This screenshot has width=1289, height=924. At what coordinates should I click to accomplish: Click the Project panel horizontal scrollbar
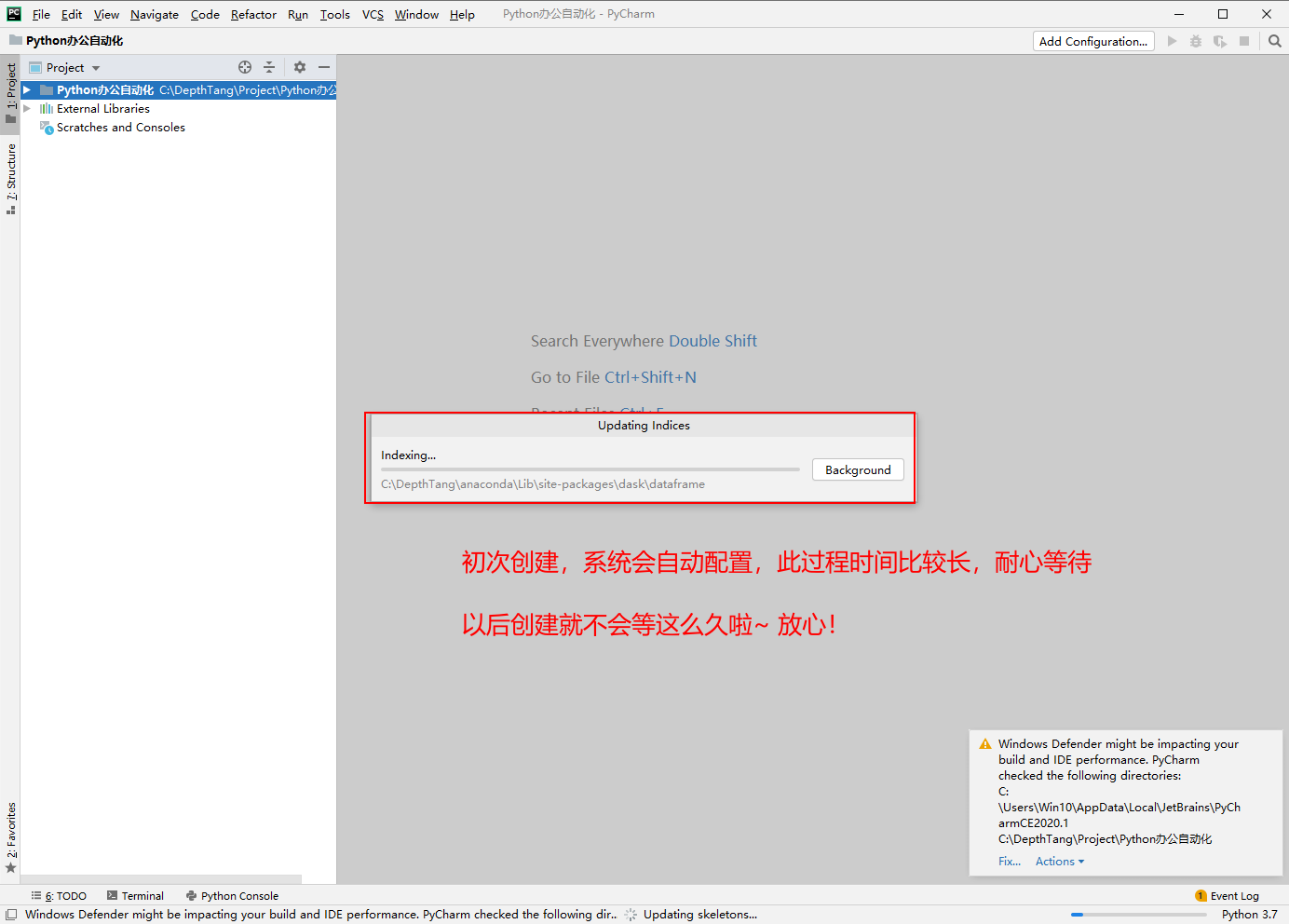point(161,879)
